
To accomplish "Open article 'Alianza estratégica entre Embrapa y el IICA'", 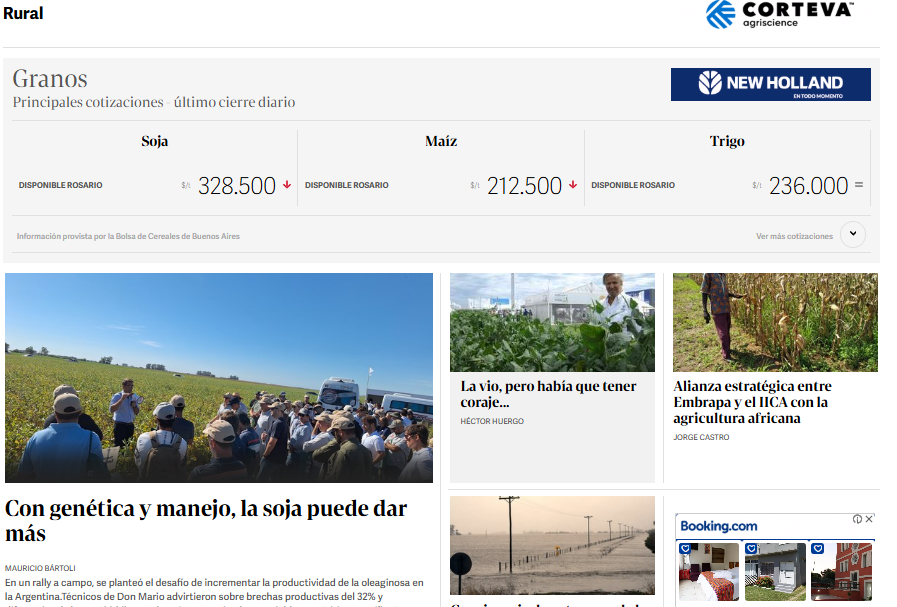I will coord(752,402).
